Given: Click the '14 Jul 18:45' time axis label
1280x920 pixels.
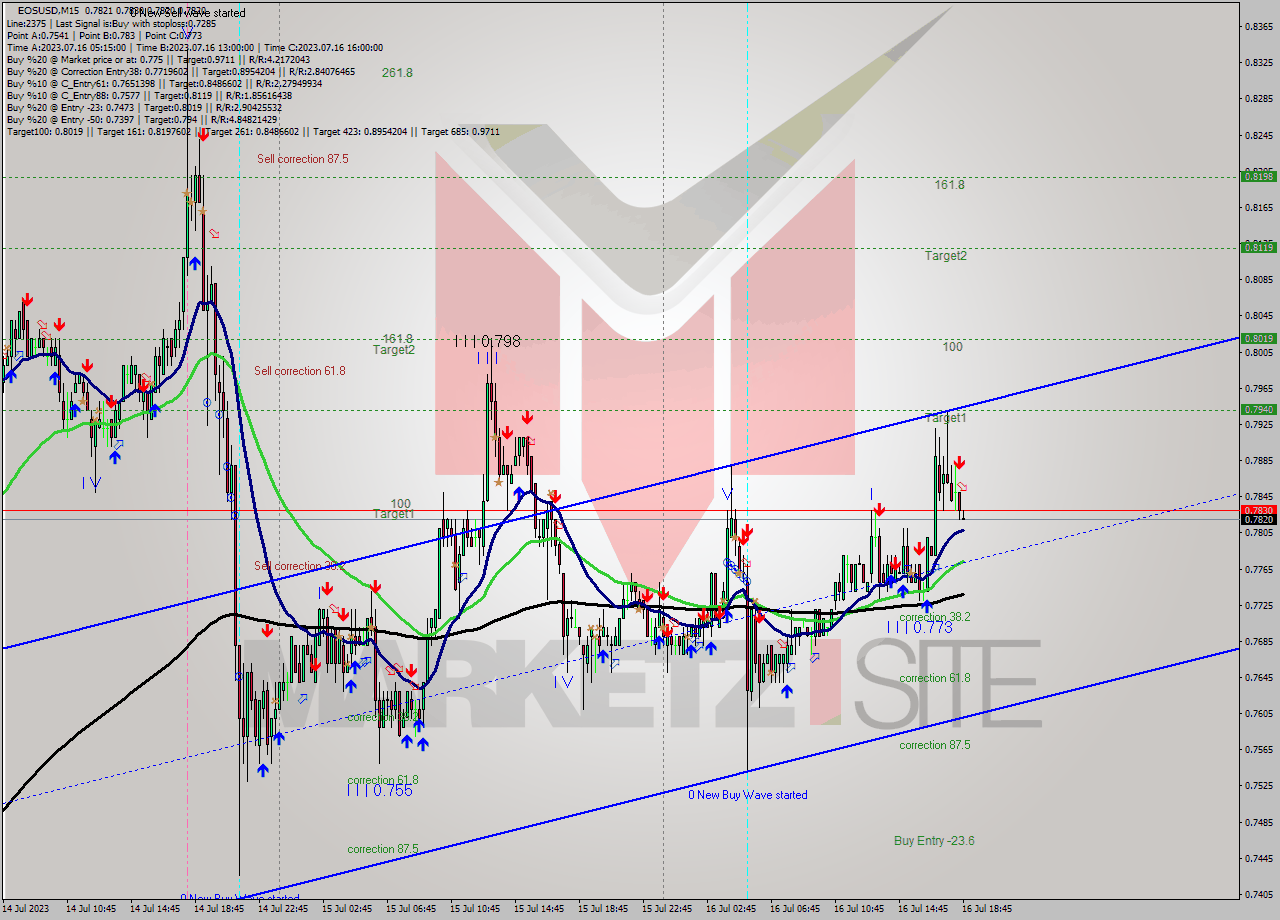Looking at the screenshot, I should (x=219, y=909).
